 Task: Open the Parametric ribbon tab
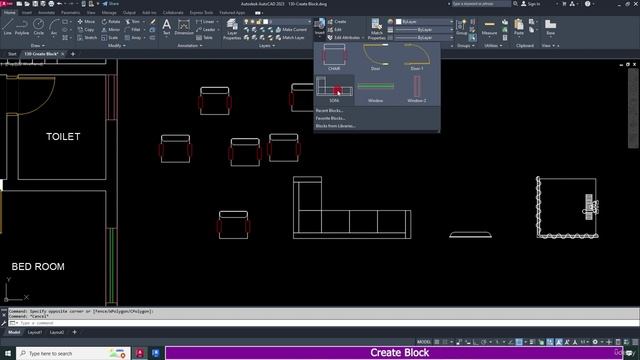tap(70, 13)
